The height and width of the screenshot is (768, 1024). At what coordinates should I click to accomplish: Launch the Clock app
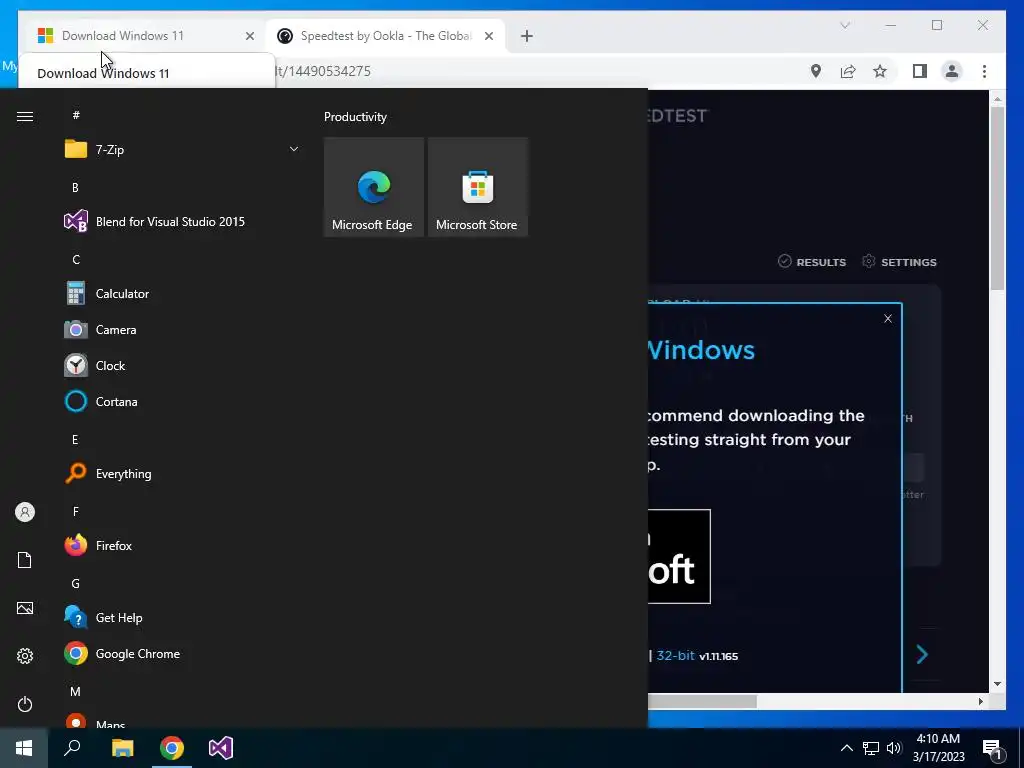tap(182, 366)
